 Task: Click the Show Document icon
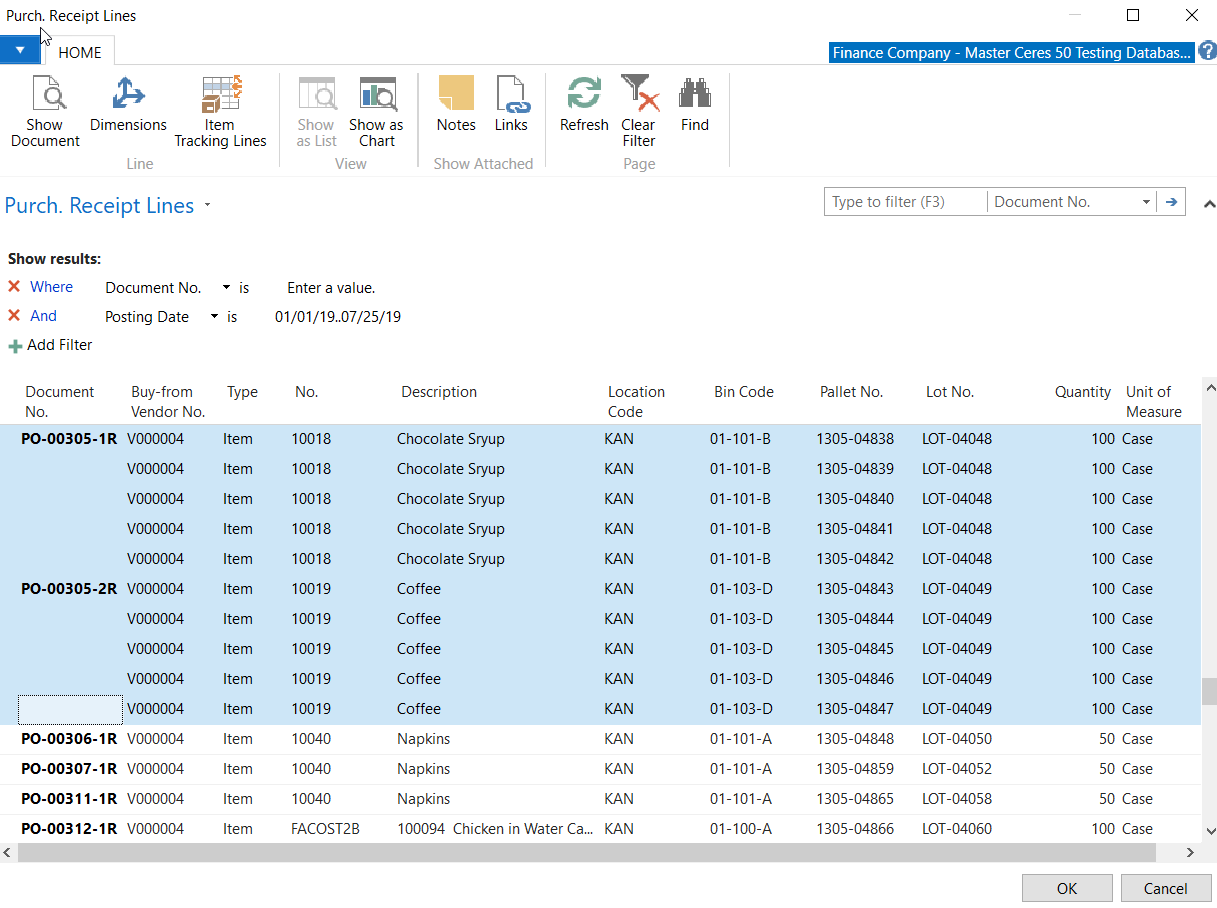[45, 95]
